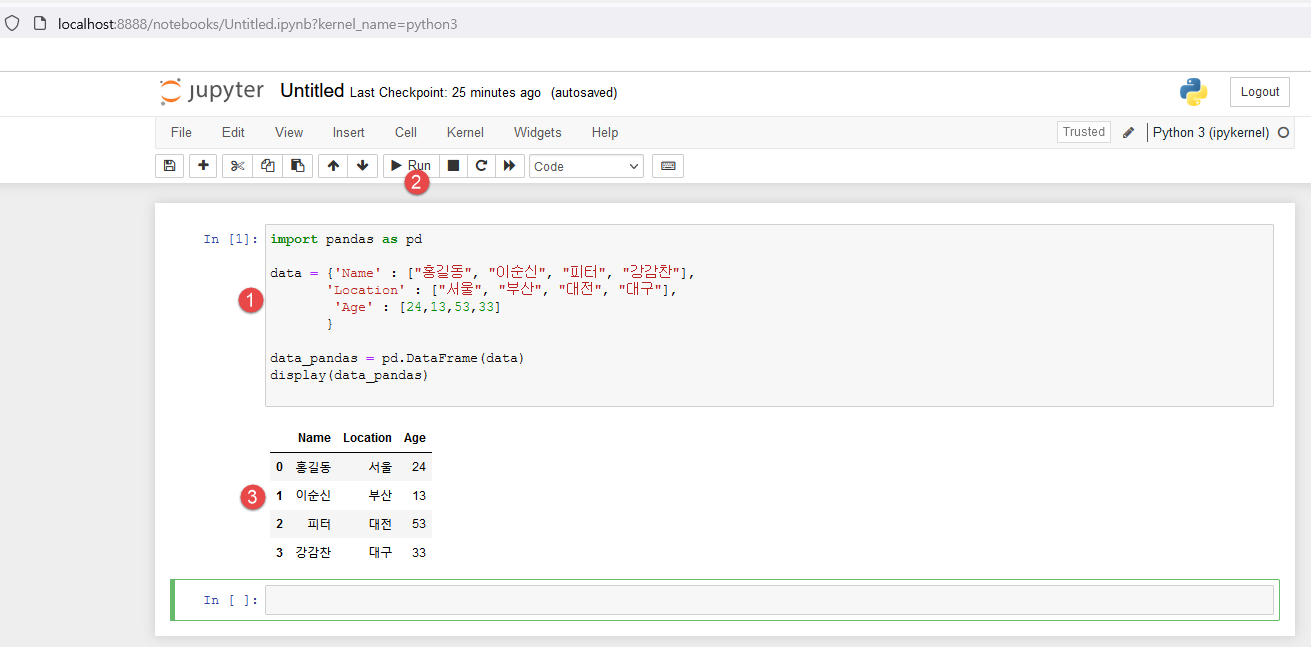
Task: Click the Location column header in the output table
Action: (367, 438)
